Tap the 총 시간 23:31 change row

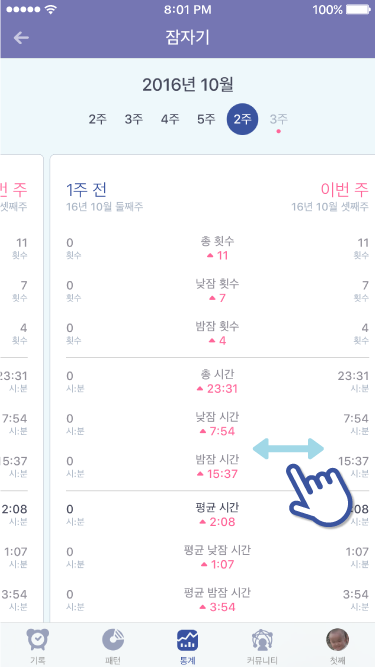(217, 382)
